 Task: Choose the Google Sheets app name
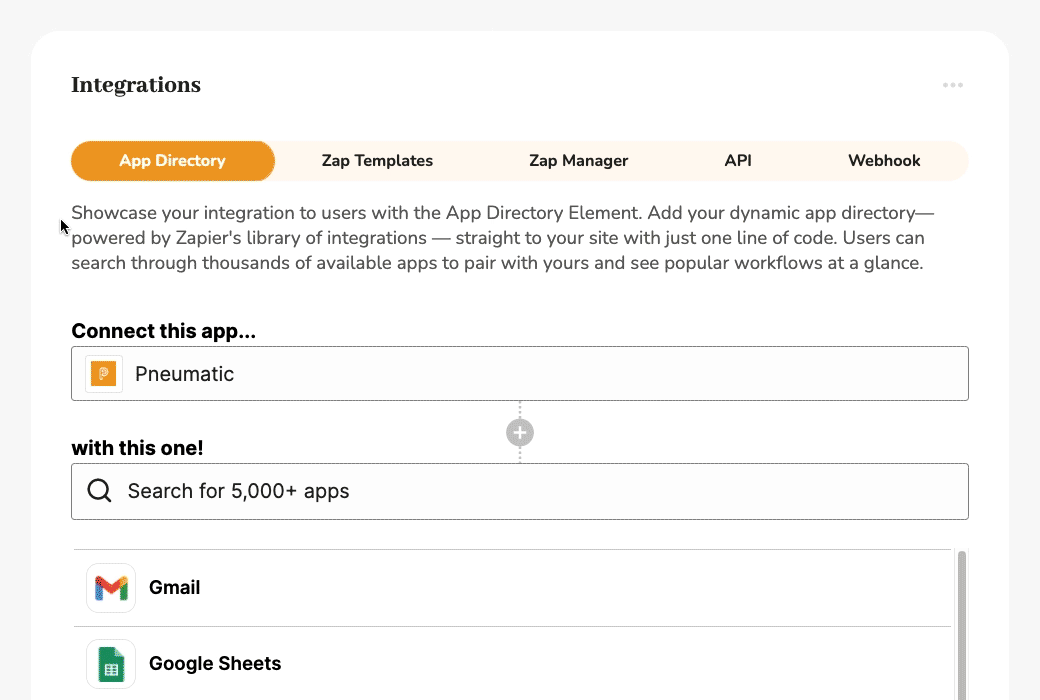(215, 664)
